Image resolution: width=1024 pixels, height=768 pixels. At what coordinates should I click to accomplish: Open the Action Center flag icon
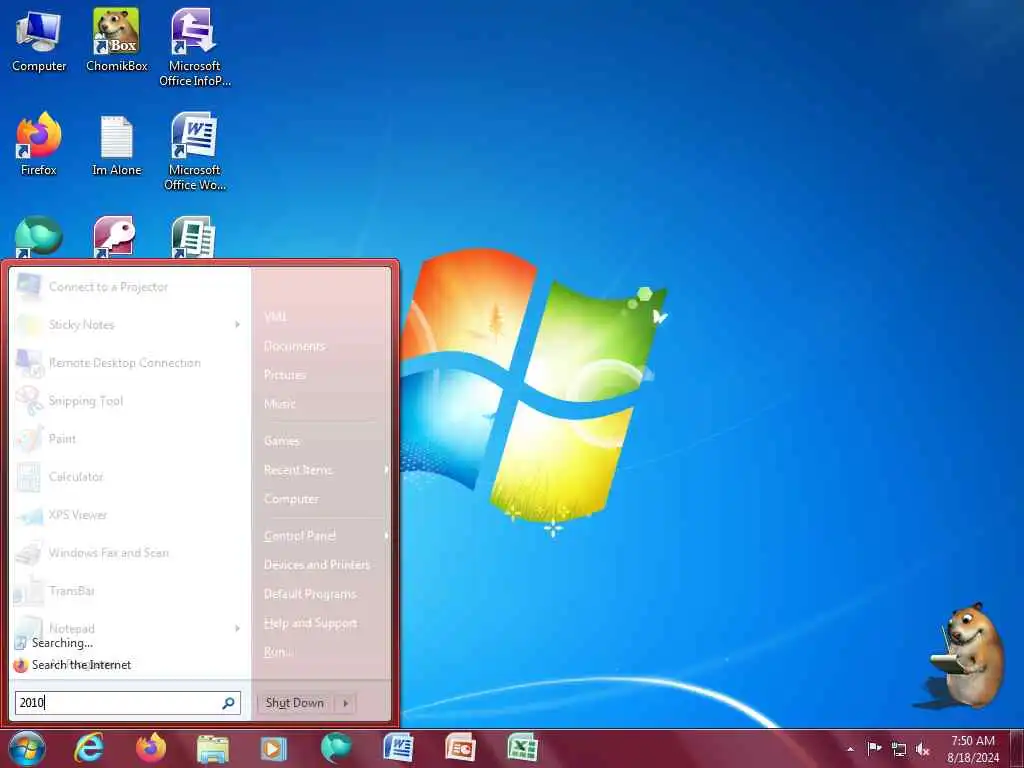click(874, 748)
